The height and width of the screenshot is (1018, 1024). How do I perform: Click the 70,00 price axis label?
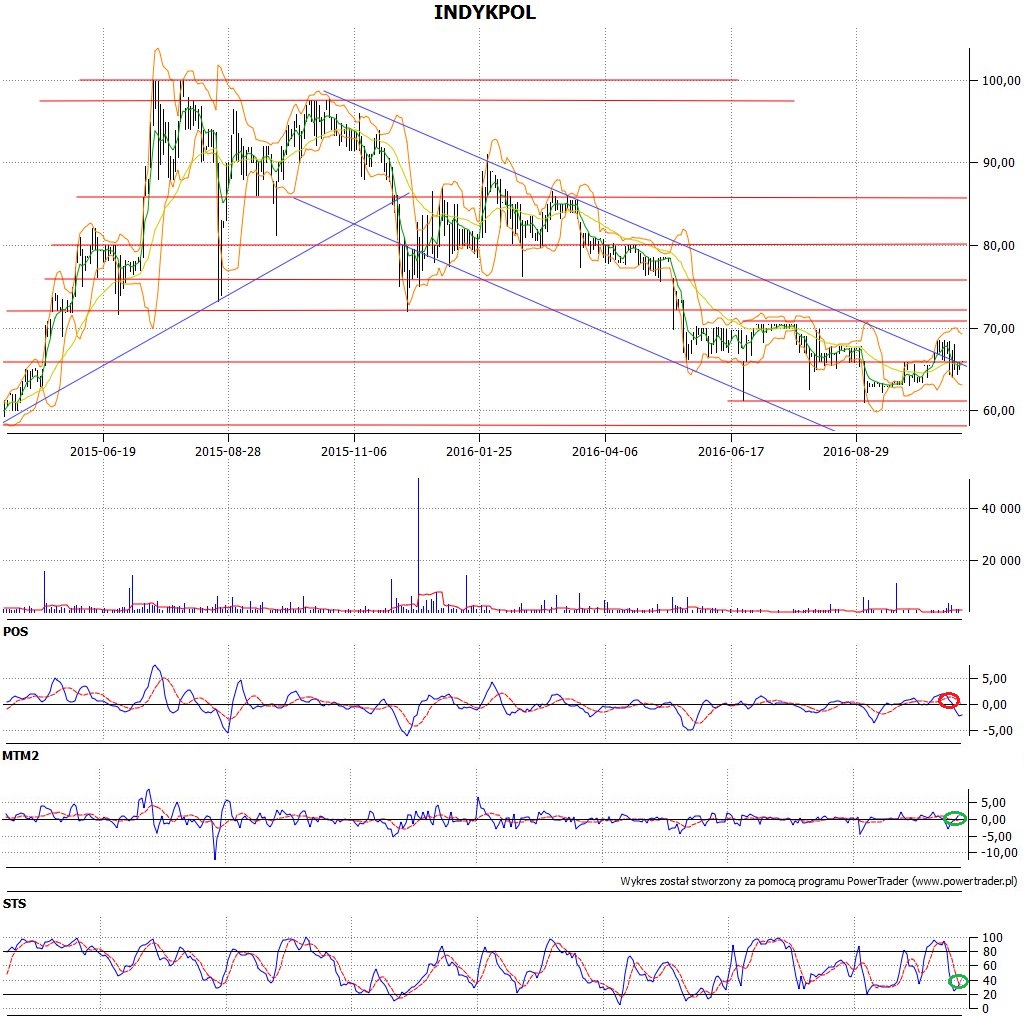pos(999,328)
